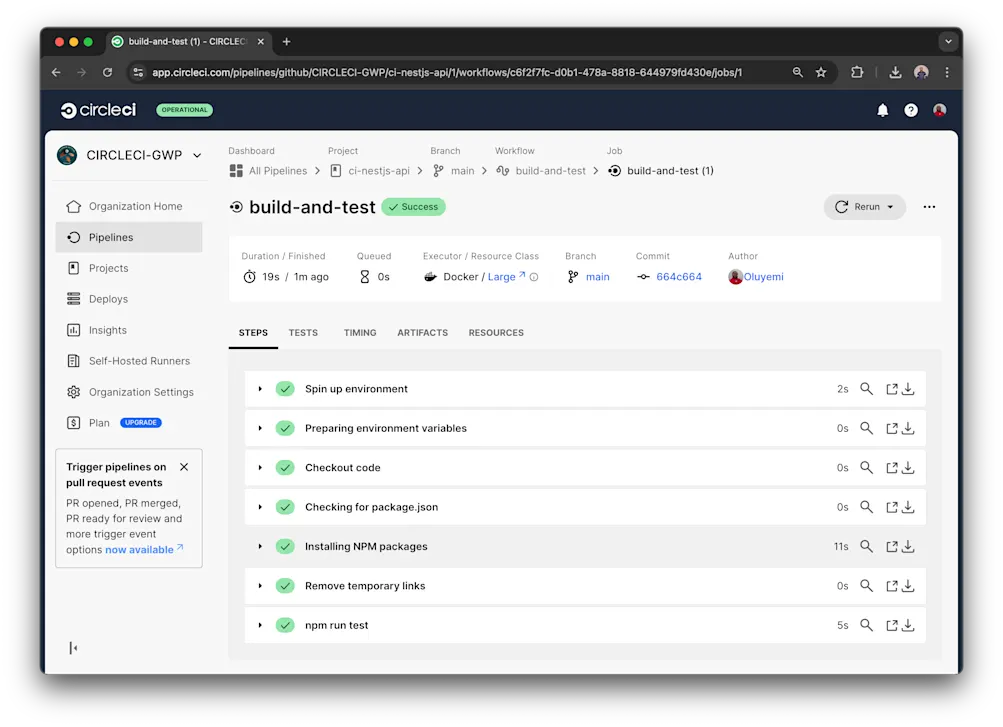Open Organization Settings in the sidebar
This screenshot has width=1003, height=727.
point(129,392)
